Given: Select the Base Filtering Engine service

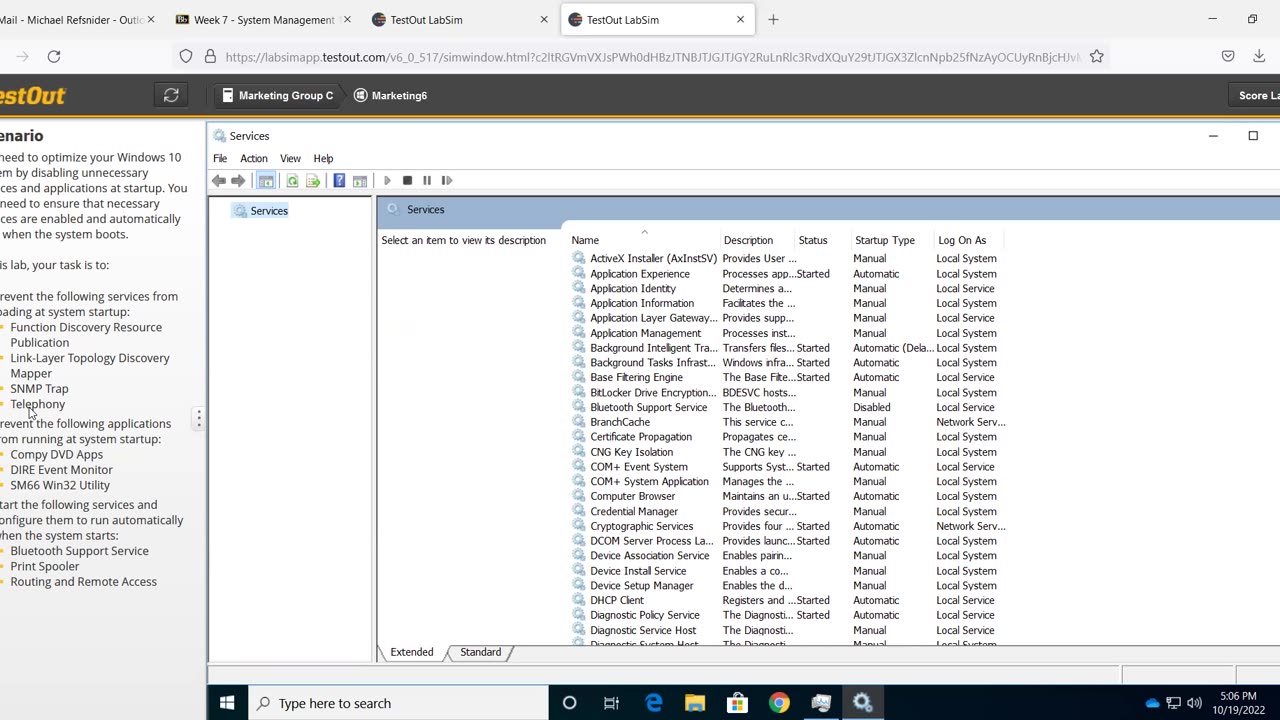Looking at the screenshot, I should tap(788, 378).
